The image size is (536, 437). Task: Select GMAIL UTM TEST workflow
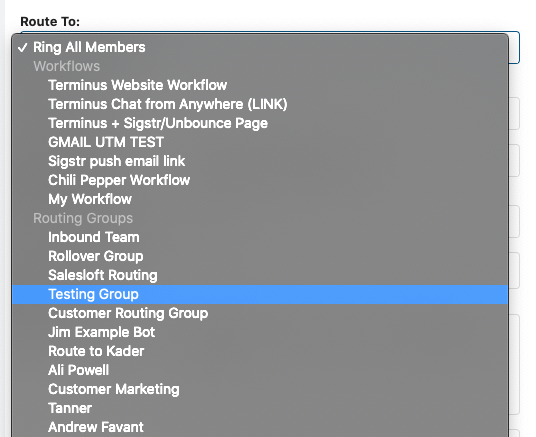(260, 142)
